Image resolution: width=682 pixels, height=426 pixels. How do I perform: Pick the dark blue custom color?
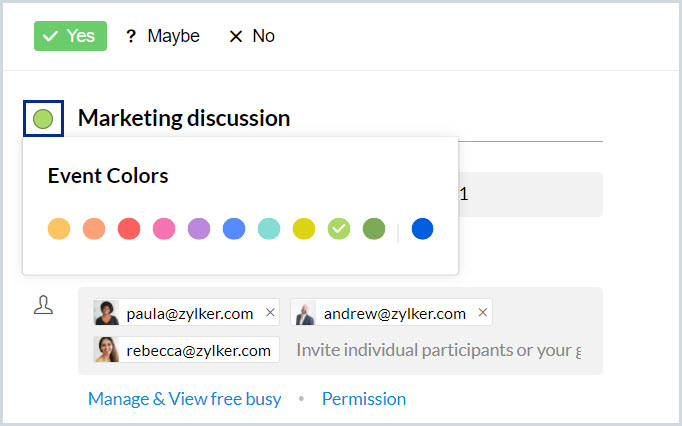[x=422, y=229]
